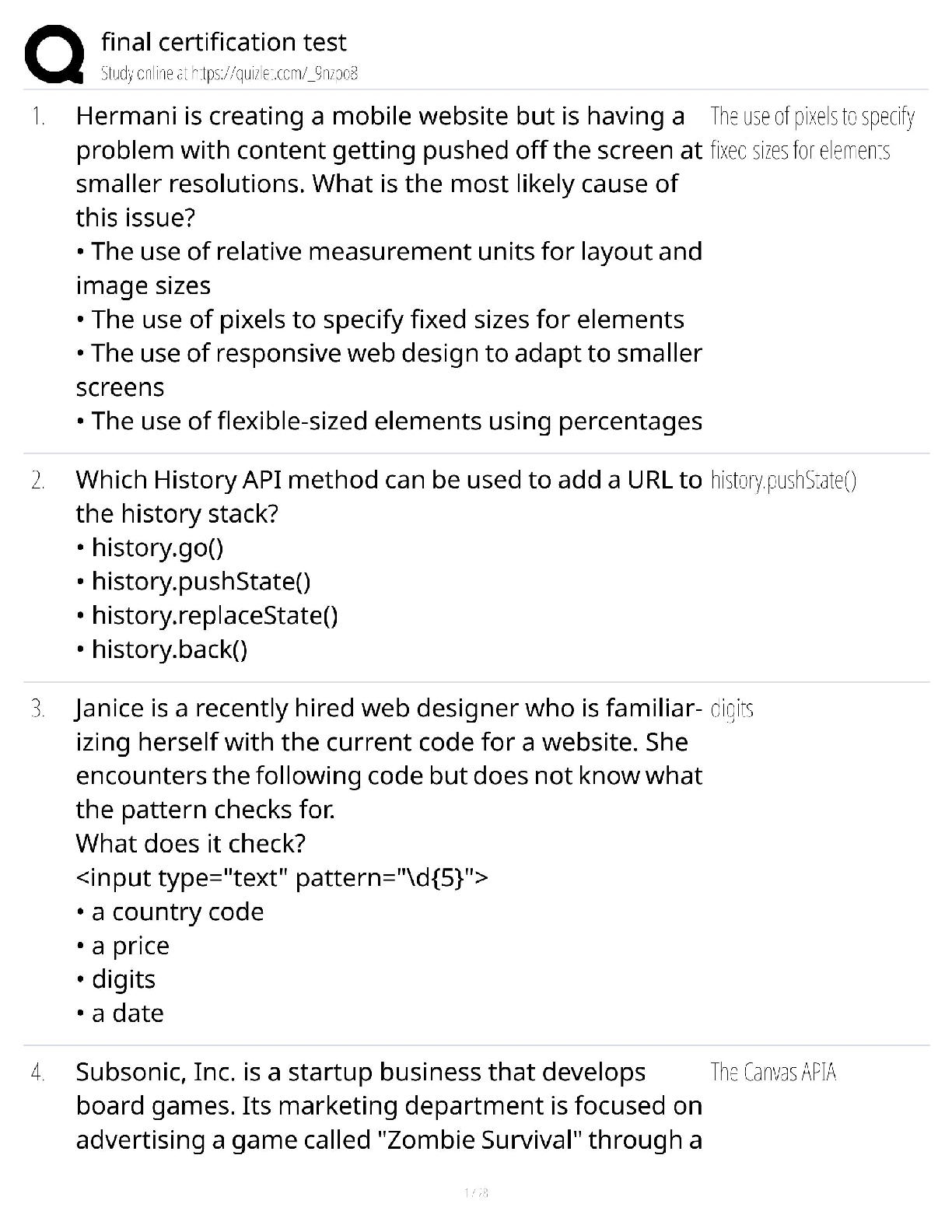Click the history.pushState() answer in right column
Screen dimensions: 952x1232
click(783, 481)
